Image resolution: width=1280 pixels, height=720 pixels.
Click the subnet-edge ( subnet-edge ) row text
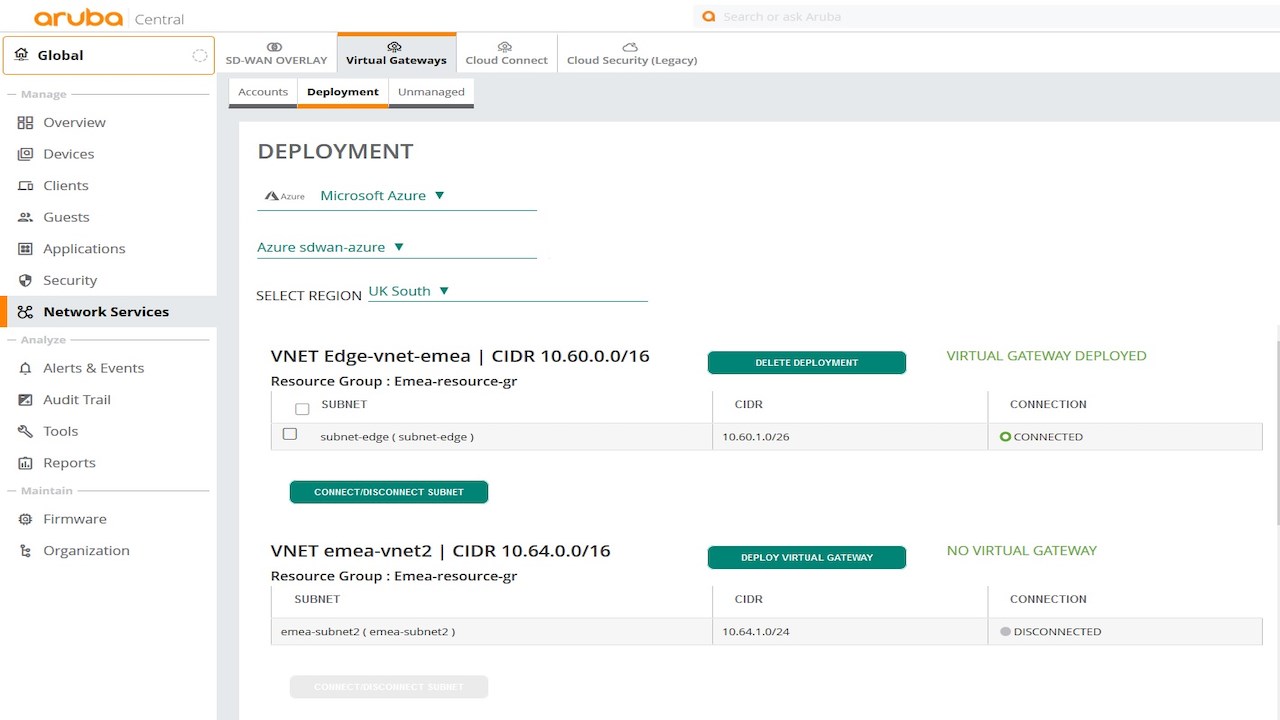(397, 437)
